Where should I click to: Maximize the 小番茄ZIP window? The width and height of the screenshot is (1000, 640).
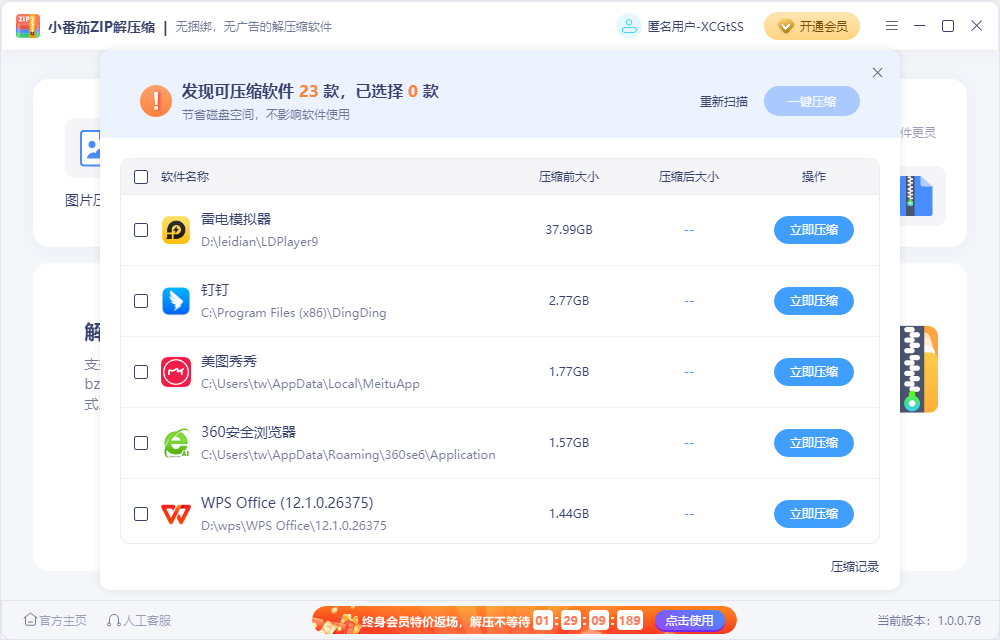coord(948,25)
